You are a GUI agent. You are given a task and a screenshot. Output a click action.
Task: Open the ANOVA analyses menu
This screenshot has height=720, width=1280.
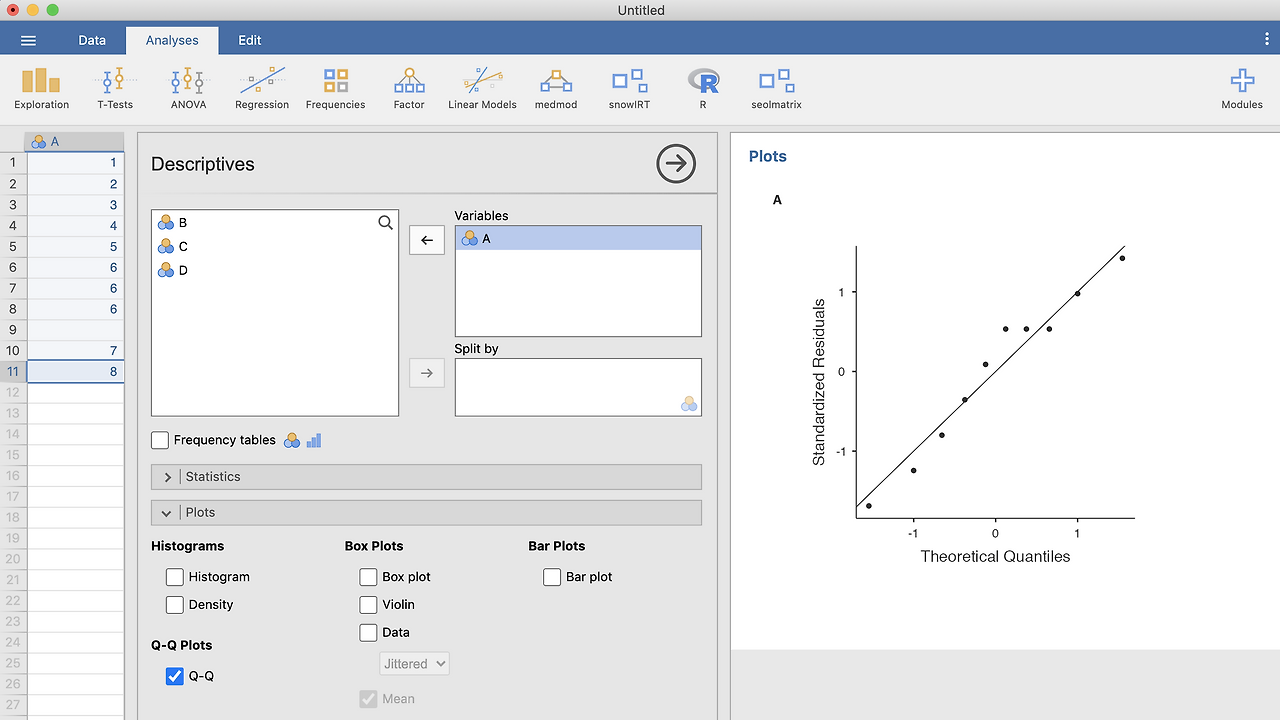pyautogui.click(x=188, y=88)
